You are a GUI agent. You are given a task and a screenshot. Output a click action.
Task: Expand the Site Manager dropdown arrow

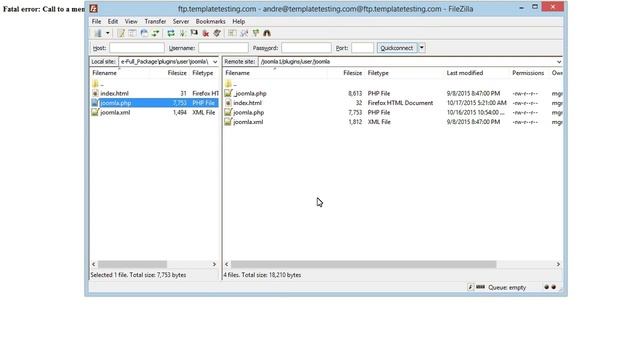tap(108, 33)
